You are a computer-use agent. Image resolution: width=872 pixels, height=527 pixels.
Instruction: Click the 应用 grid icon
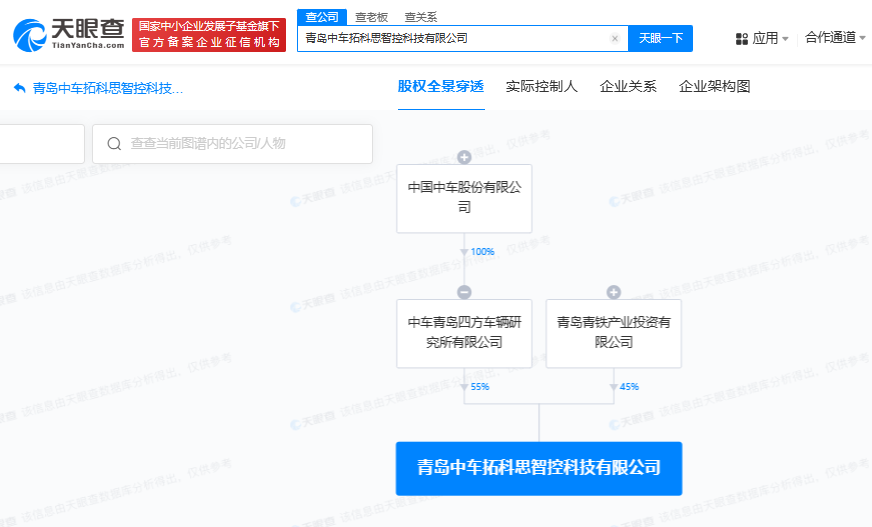click(741, 39)
